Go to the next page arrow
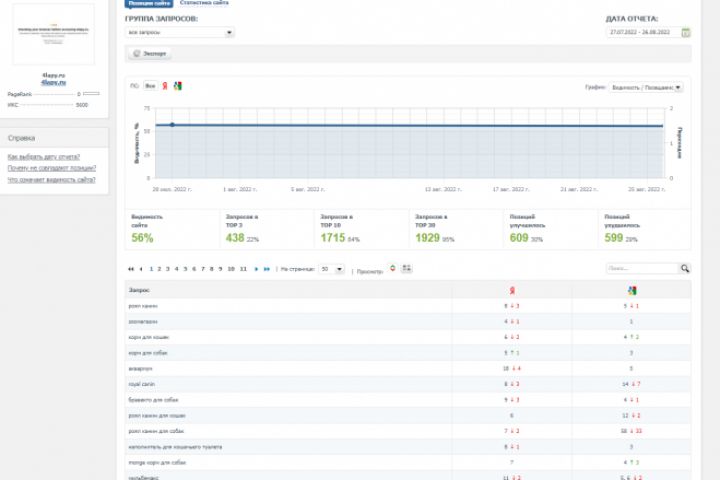Viewport: 720px width, 480px height. [256, 269]
